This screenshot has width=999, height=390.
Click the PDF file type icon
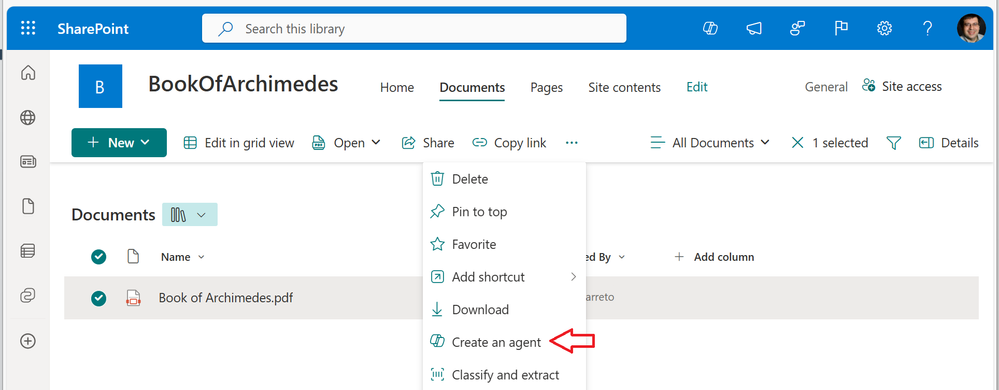click(133, 298)
